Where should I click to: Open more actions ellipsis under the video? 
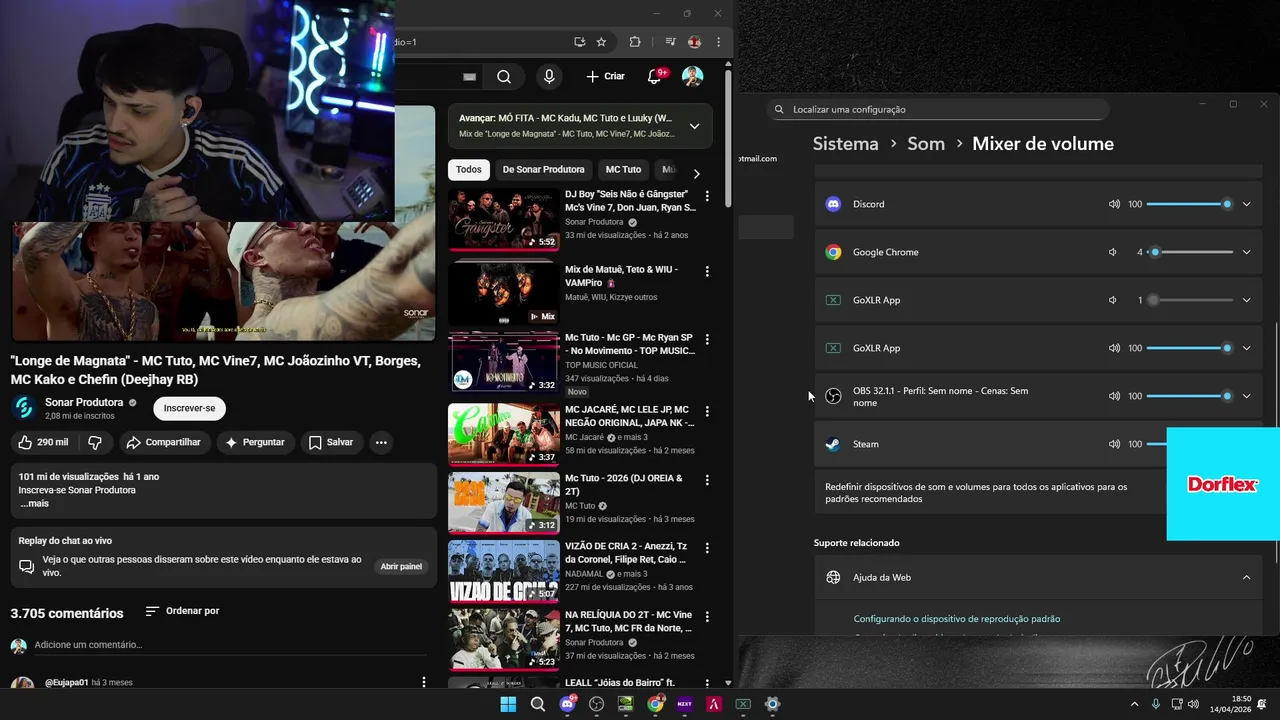point(381,442)
